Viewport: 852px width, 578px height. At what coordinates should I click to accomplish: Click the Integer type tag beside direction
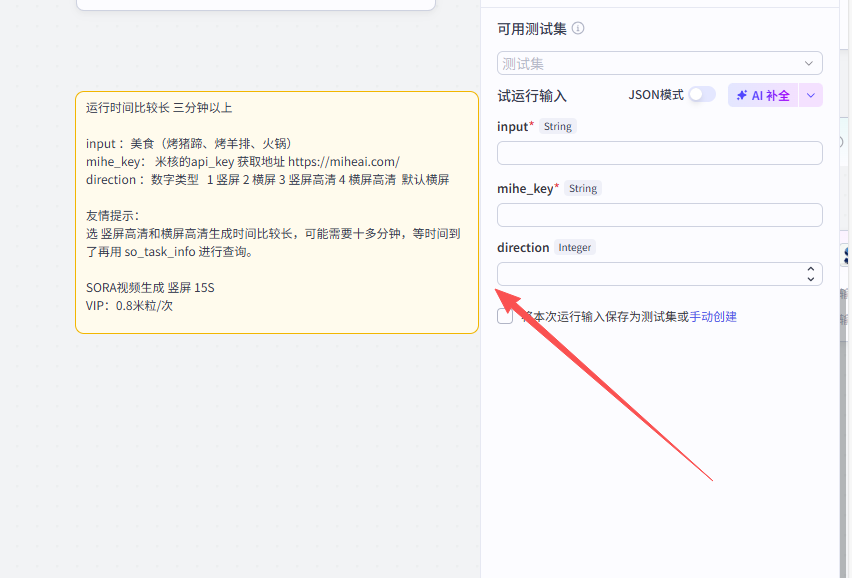coord(575,247)
